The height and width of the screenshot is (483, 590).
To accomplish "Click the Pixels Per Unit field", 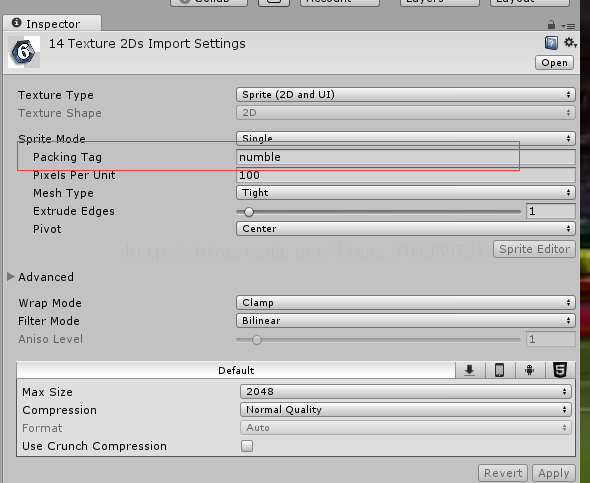I will tap(406, 175).
